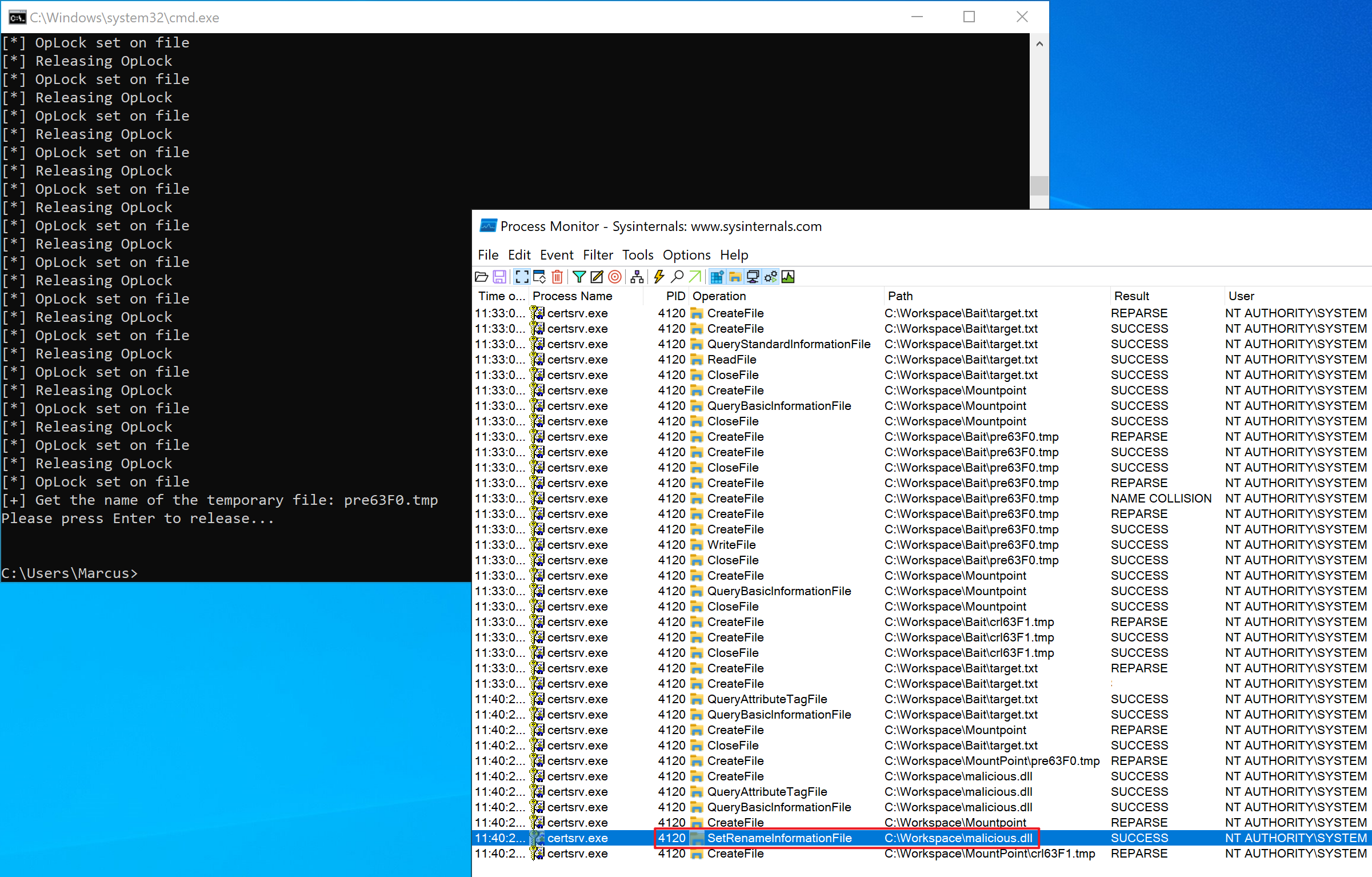Sort by the Result column header
The height and width of the screenshot is (877, 1372).
(1167, 296)
